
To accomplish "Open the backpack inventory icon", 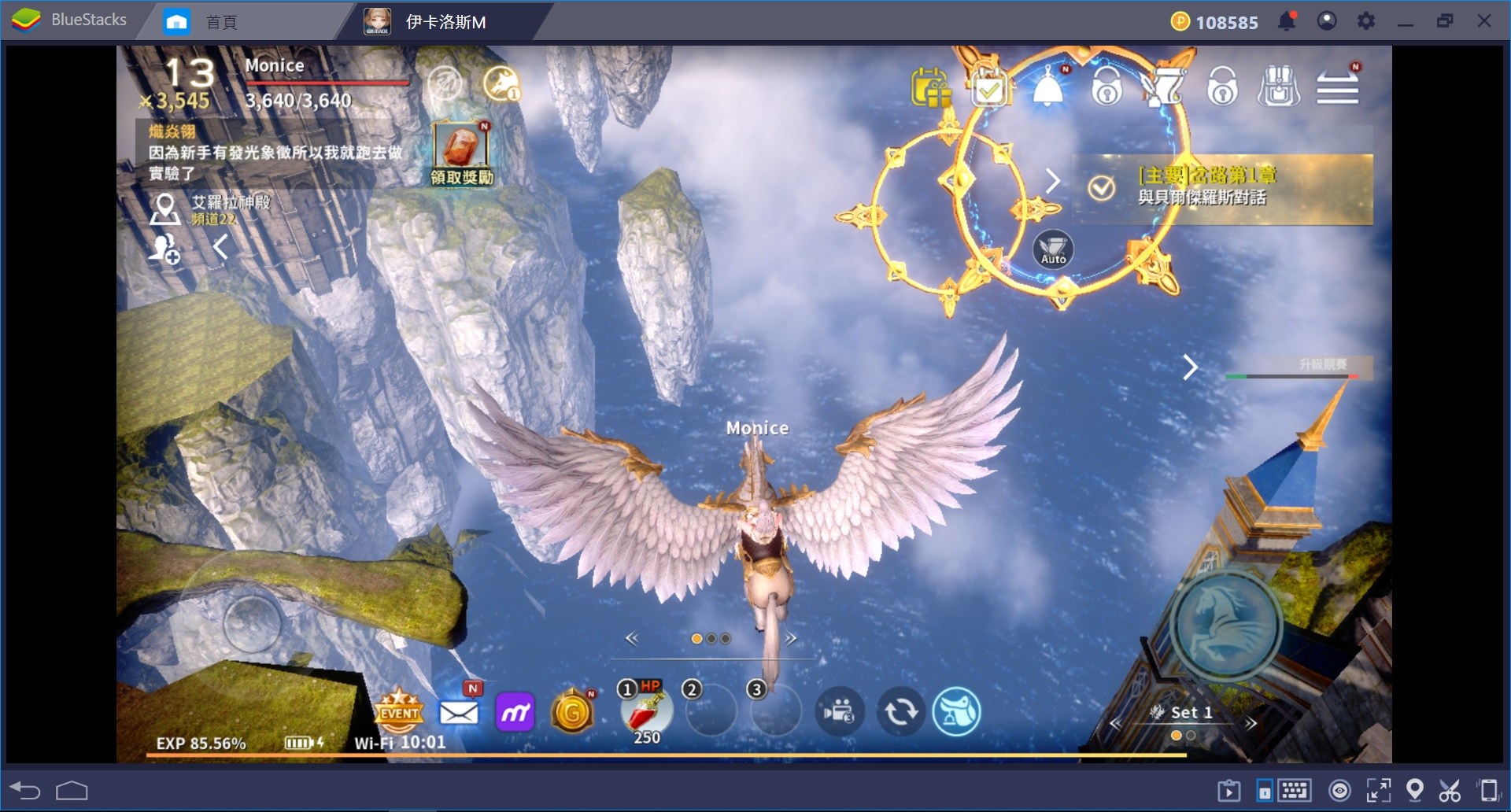I will pos(1280,87).
